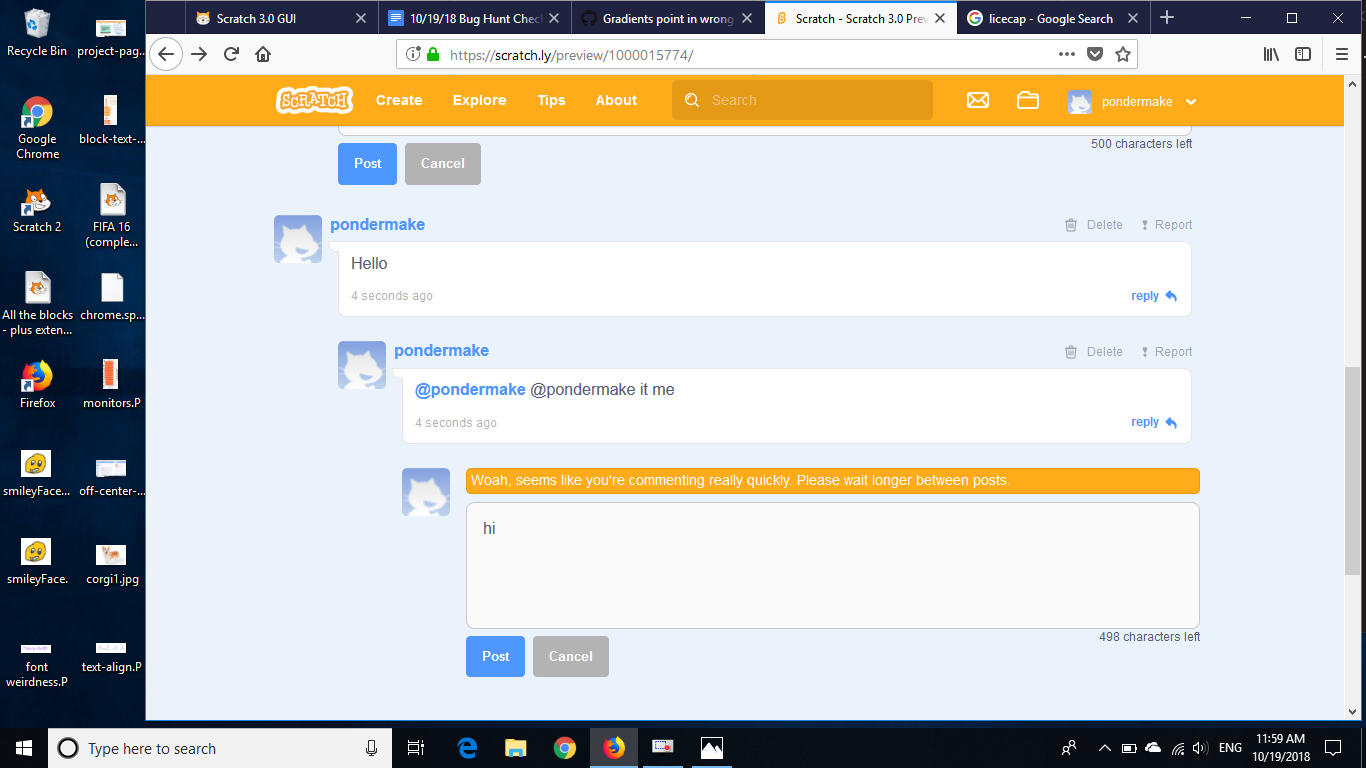The image size is (1366, 768).
Task: Open a new browser tab
Action: pos(1167,17)
